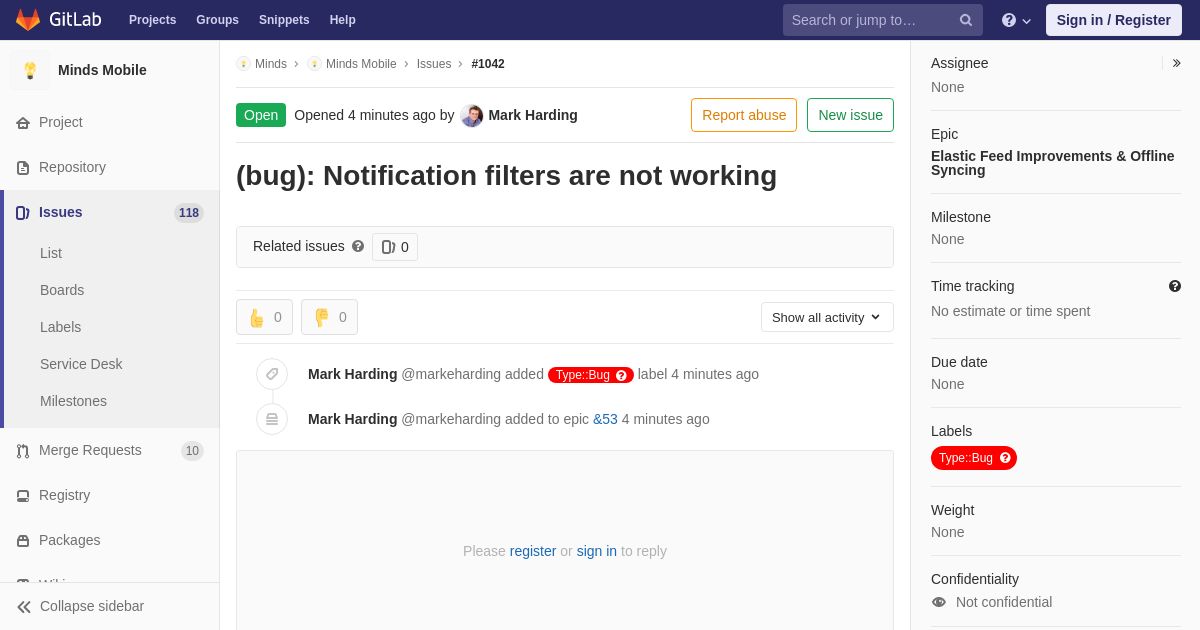
Task: Open the Groups menu
Action: pyautogui.click(x=217, y=20)
